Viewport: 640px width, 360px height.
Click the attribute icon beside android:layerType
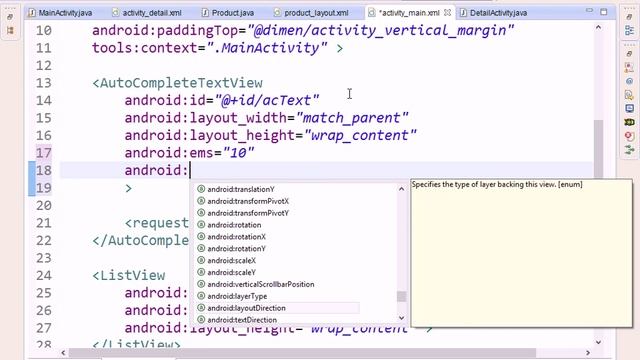point(201,296)
